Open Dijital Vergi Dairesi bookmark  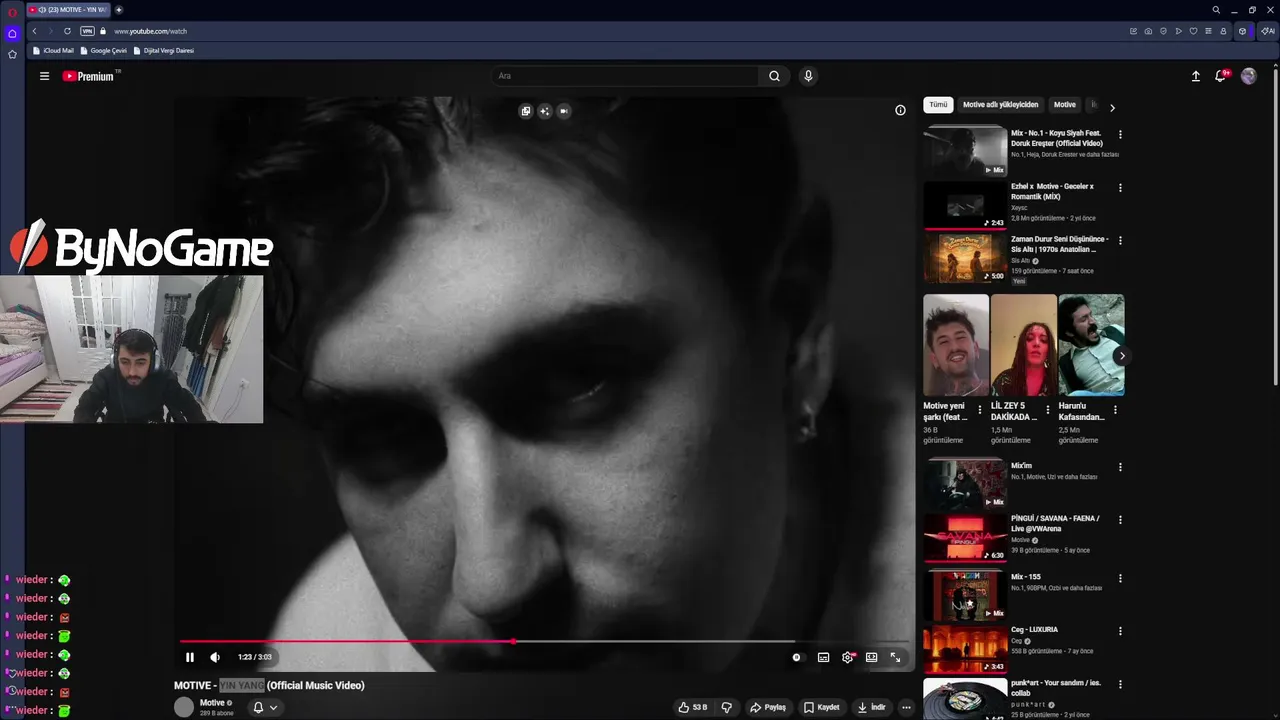pos(164,50)
